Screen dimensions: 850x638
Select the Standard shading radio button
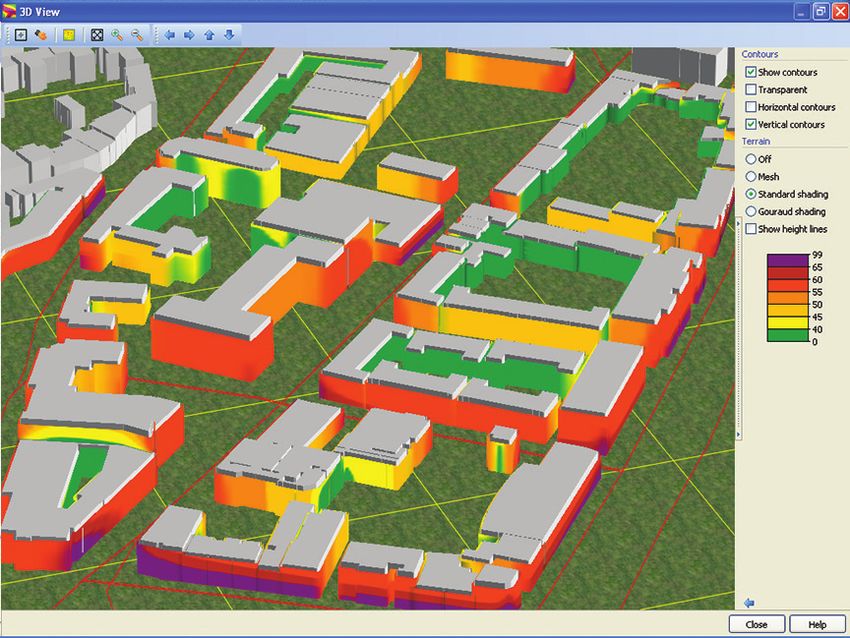click(x=751, y=194)
